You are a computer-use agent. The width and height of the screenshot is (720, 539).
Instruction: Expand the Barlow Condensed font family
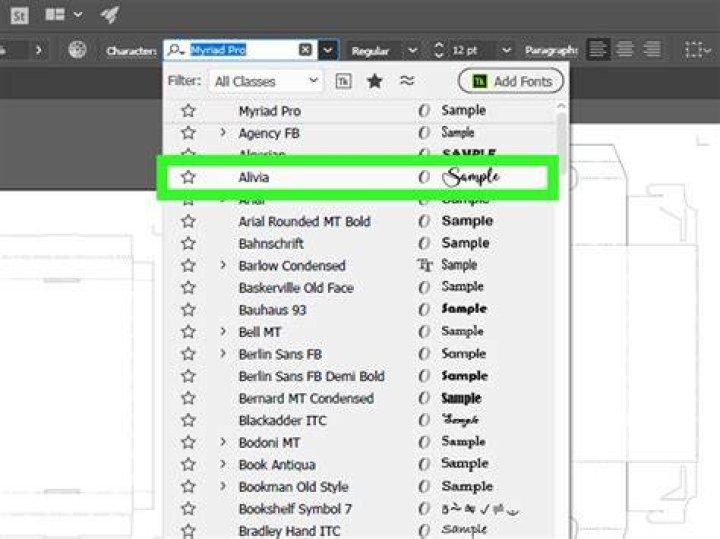[223, 265]
